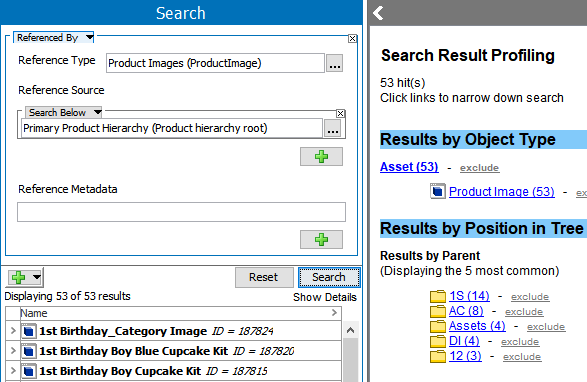Open the Referenced By dropdown
The image size is (587, 382).
pos(89,37)
